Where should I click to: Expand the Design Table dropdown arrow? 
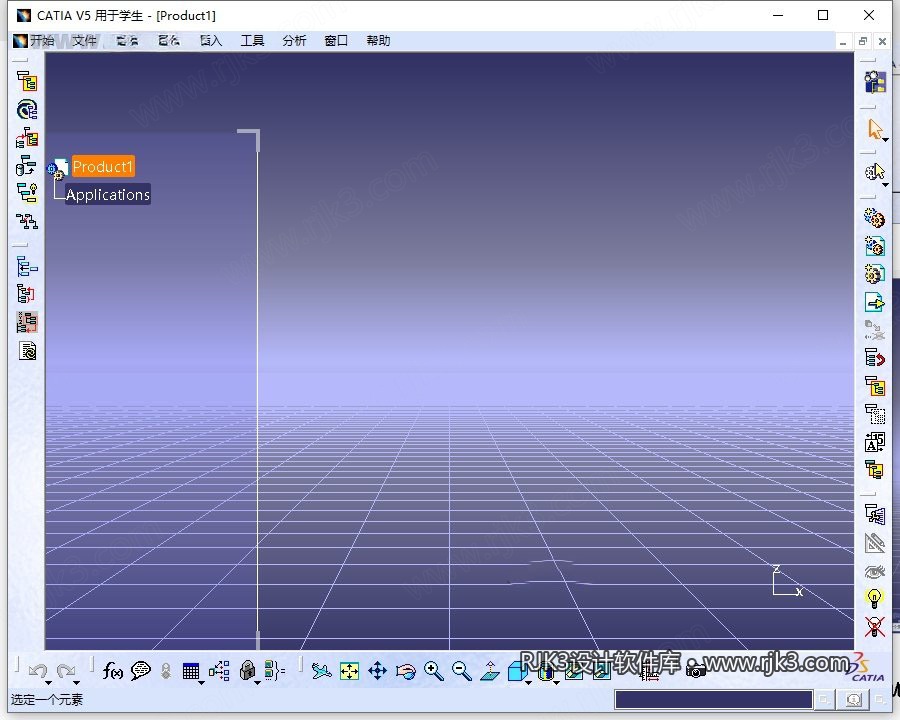(201, 683)
